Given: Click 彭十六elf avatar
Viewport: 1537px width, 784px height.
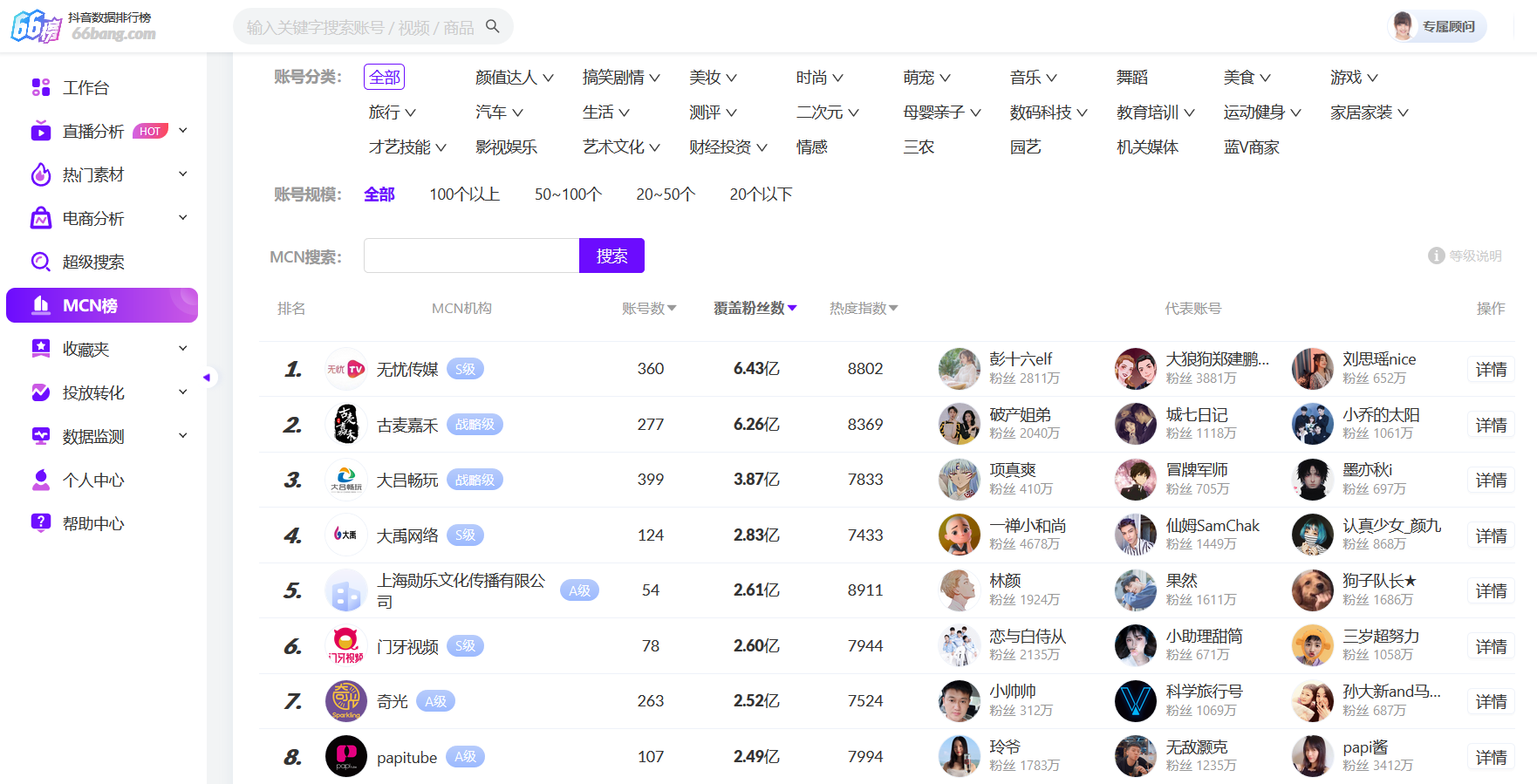Looking at the screenshot, I should [960, 369].
